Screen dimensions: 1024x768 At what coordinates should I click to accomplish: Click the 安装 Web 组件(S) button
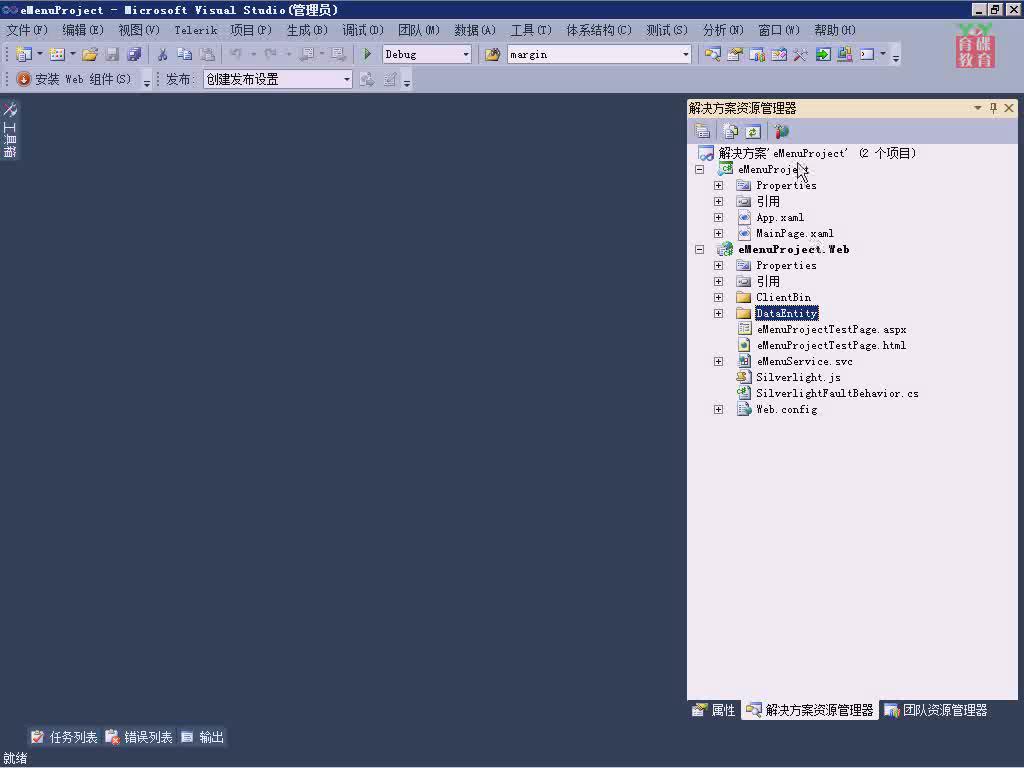pos(74,79)
